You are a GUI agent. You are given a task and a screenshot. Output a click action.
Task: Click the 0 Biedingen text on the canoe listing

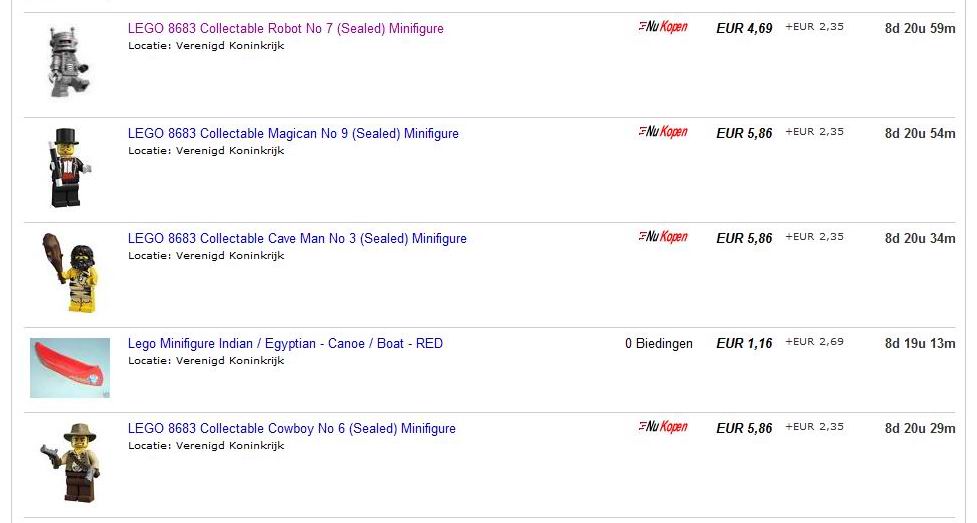659,343
